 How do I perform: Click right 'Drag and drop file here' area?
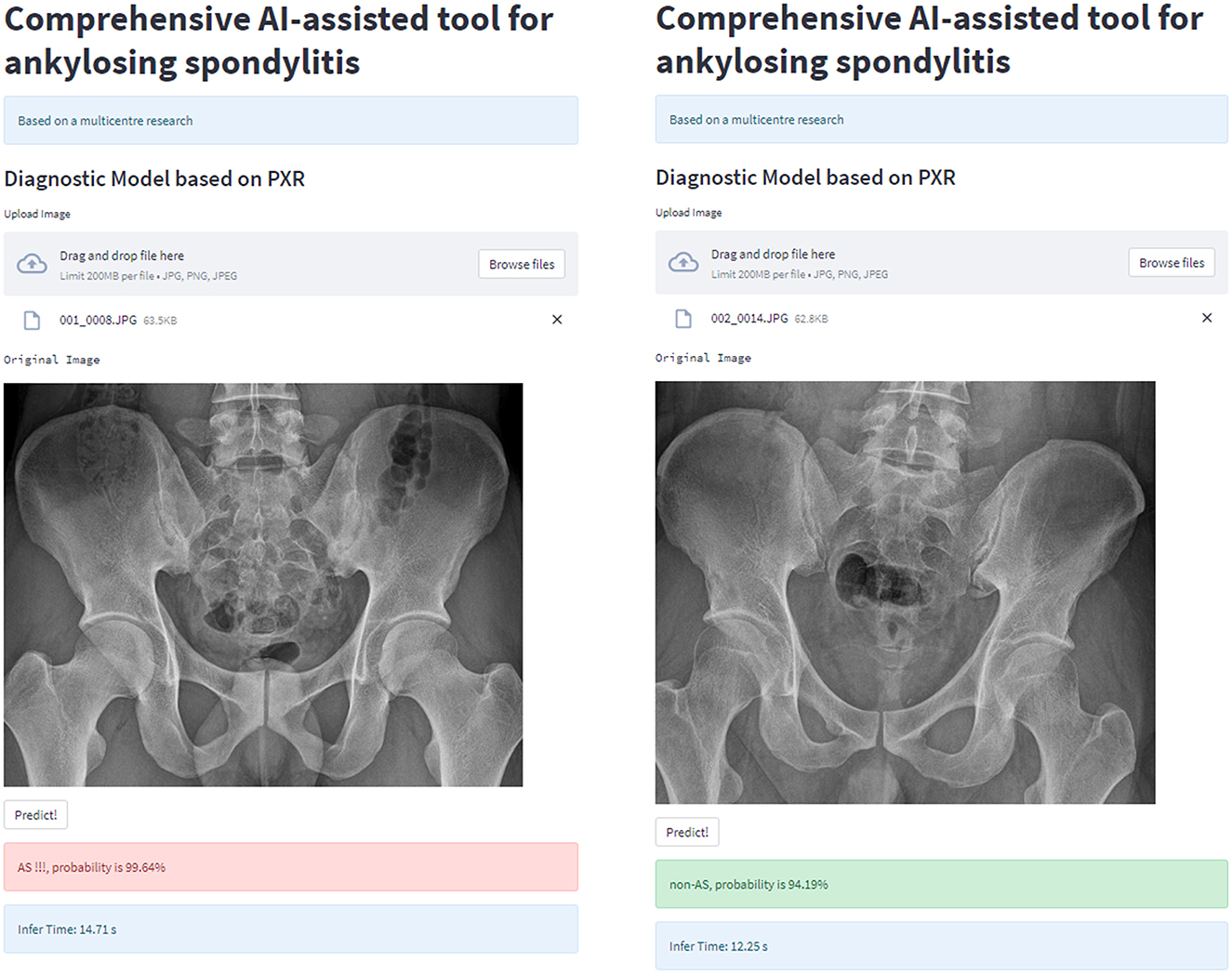tap(941, 262)
